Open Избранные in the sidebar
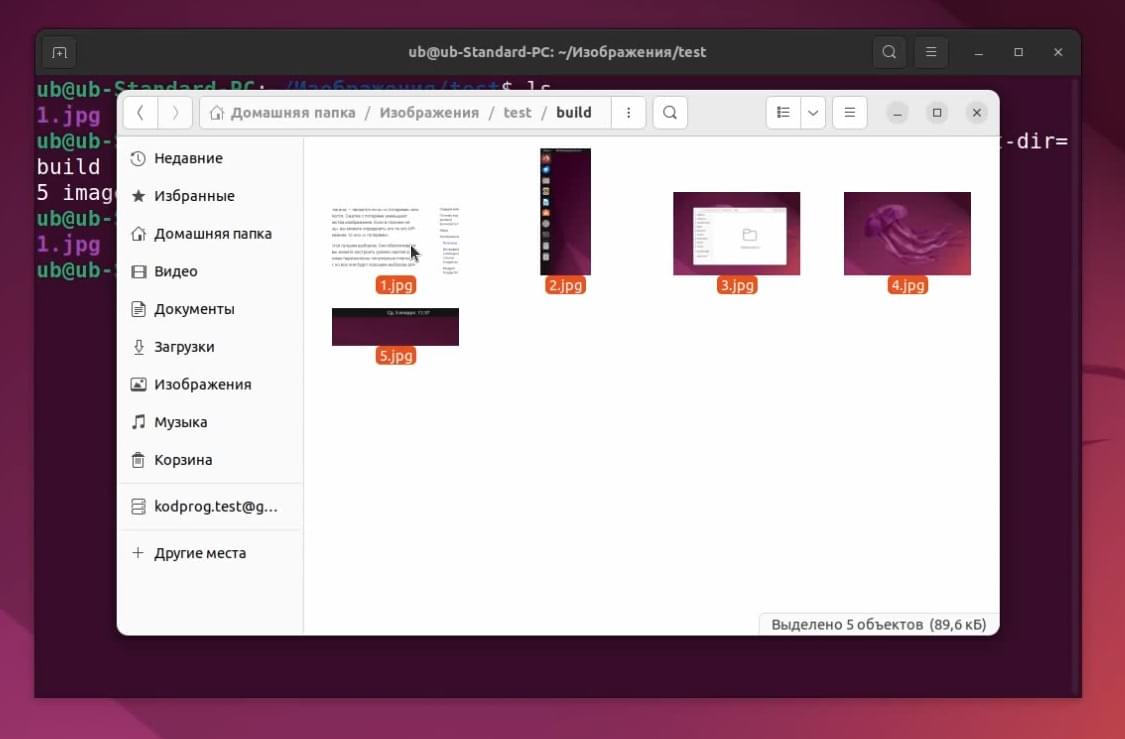This screenshot has height=739, width=1125. (210, 196)
